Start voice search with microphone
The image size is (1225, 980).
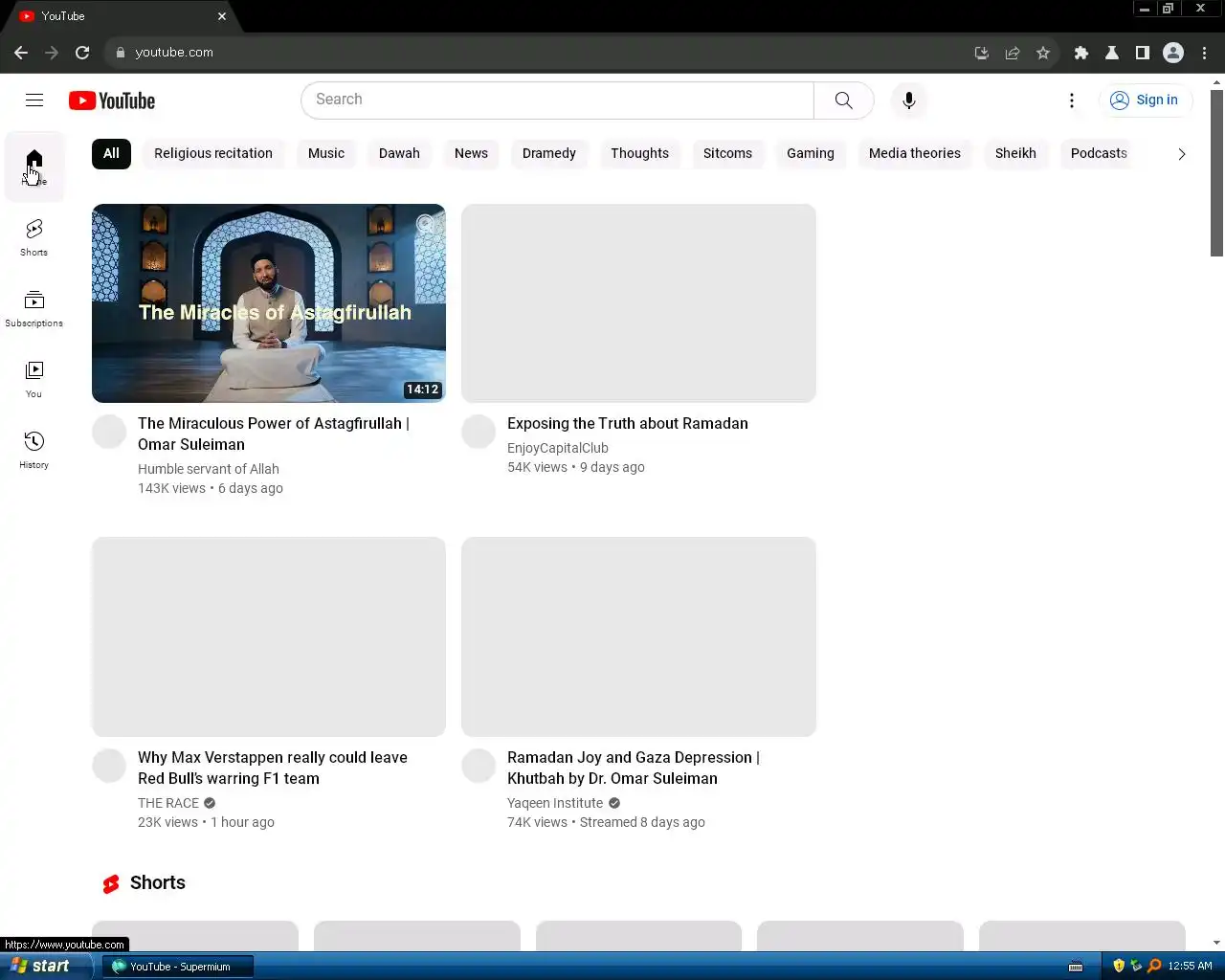(909, 100)
